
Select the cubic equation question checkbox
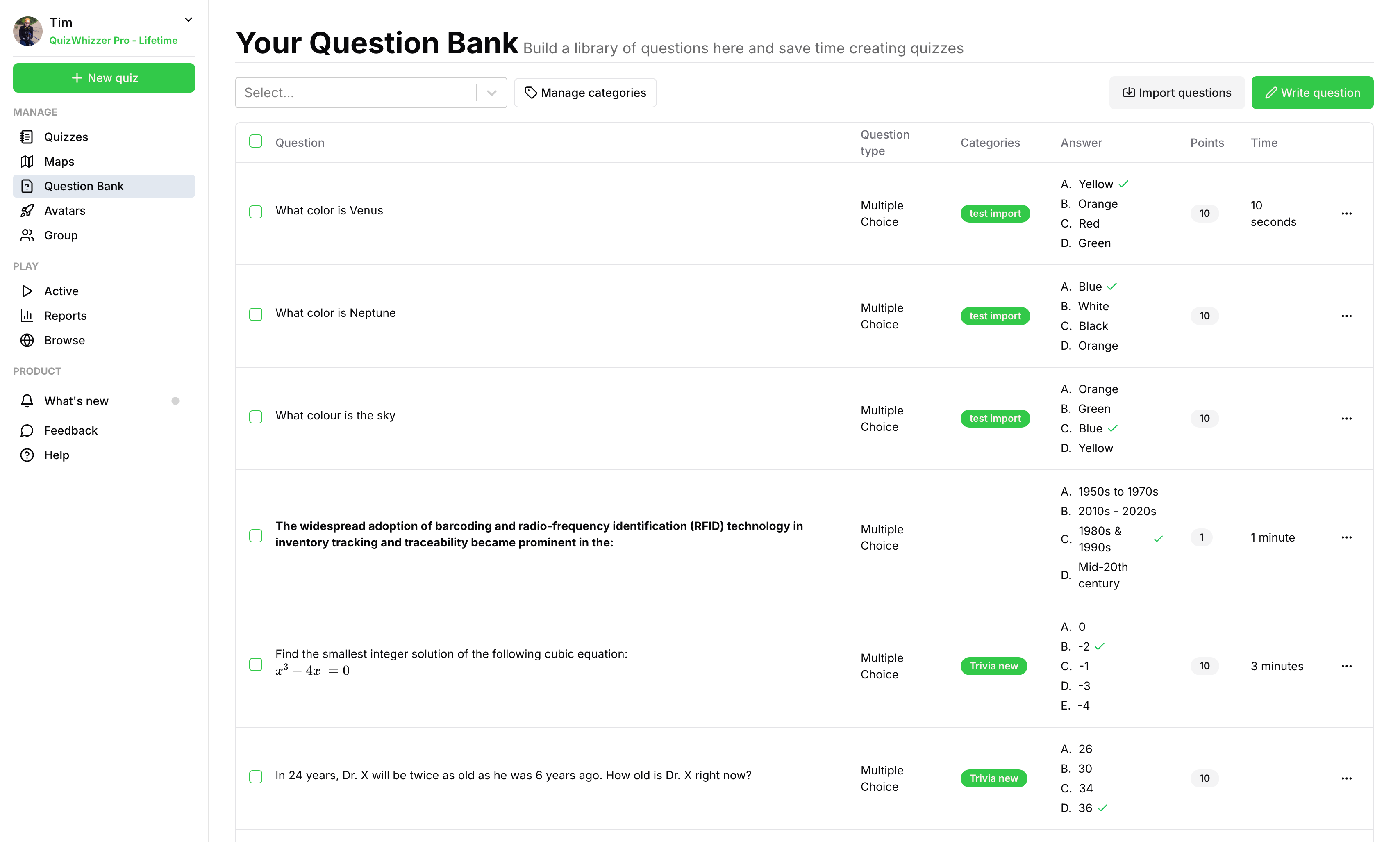tap(256, 664)
